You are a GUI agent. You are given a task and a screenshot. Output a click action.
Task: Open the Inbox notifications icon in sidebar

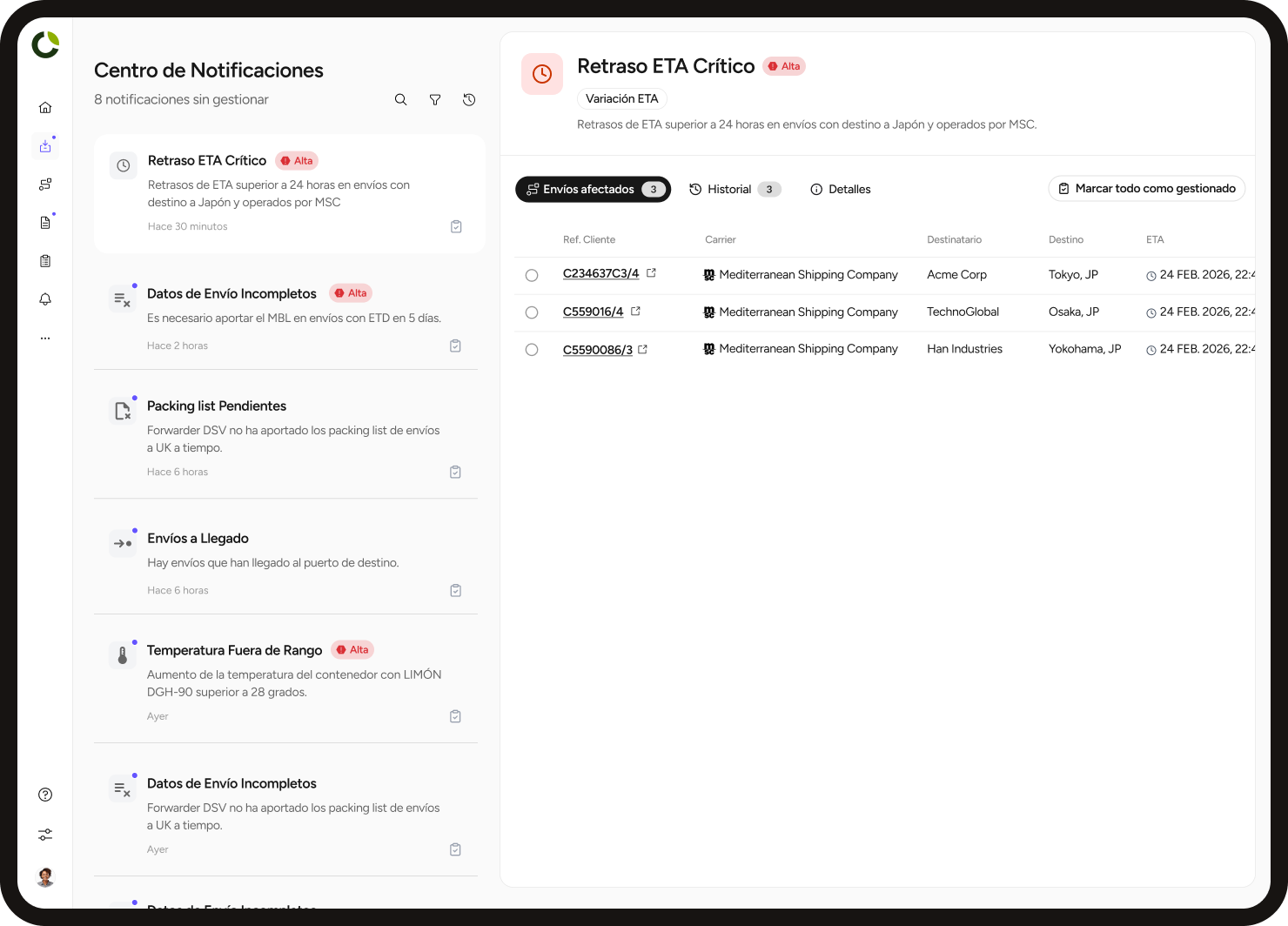[x=45, y=145]
